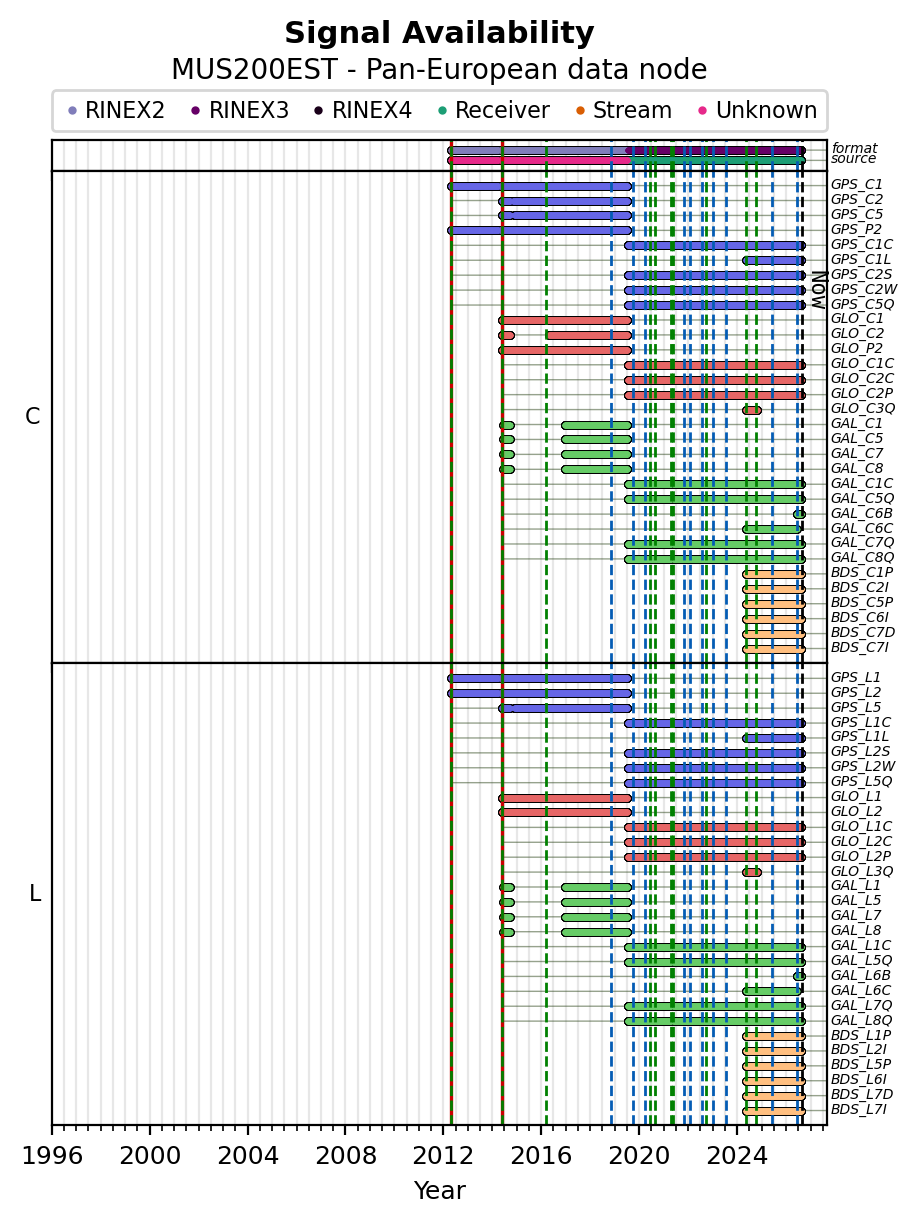Click the GPS_C5 row label
The image size is (918, 1224).
point(857,215)
